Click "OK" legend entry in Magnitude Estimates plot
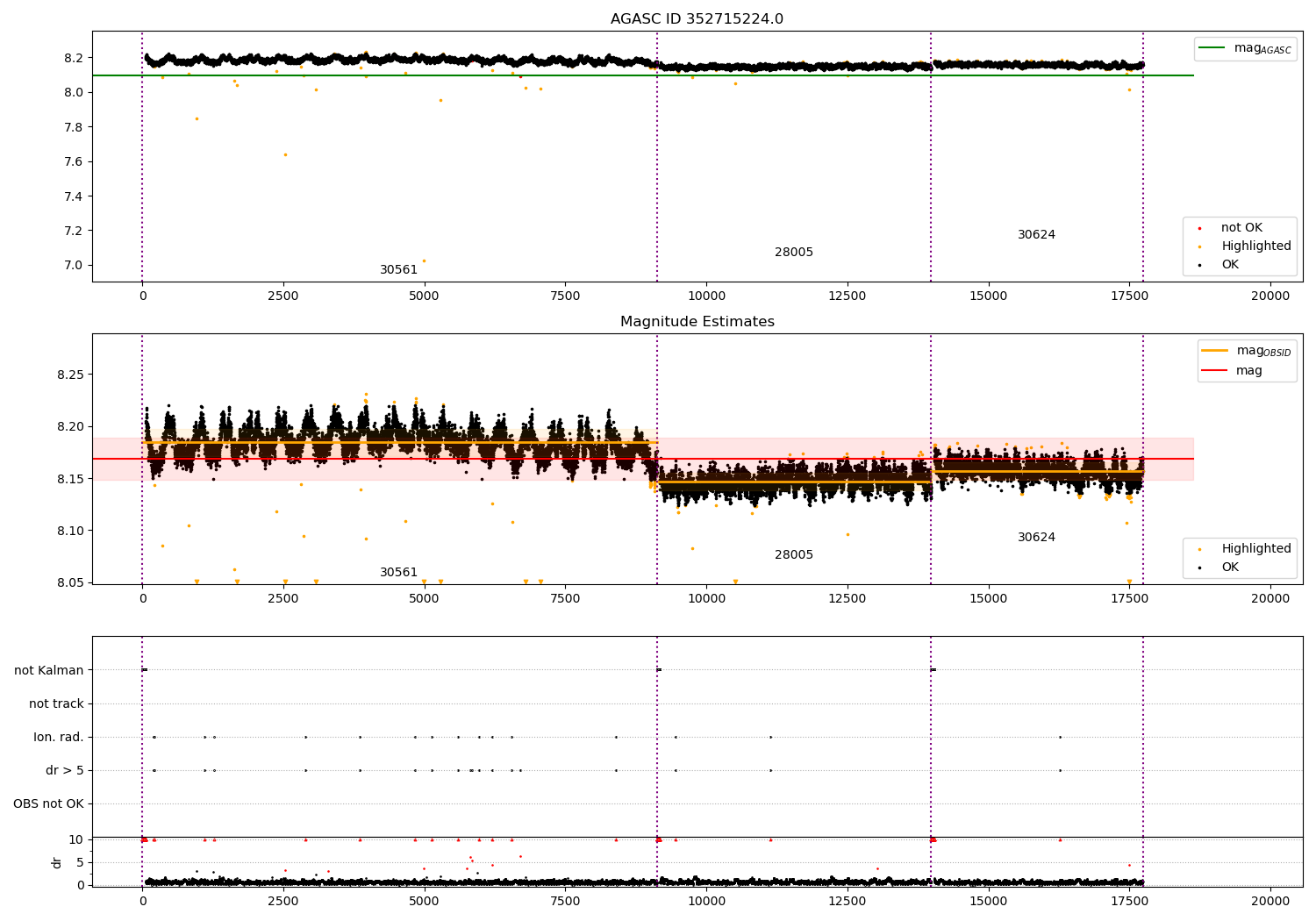This screenshot has height=921, width=1316. click(x=1230, y=568)
